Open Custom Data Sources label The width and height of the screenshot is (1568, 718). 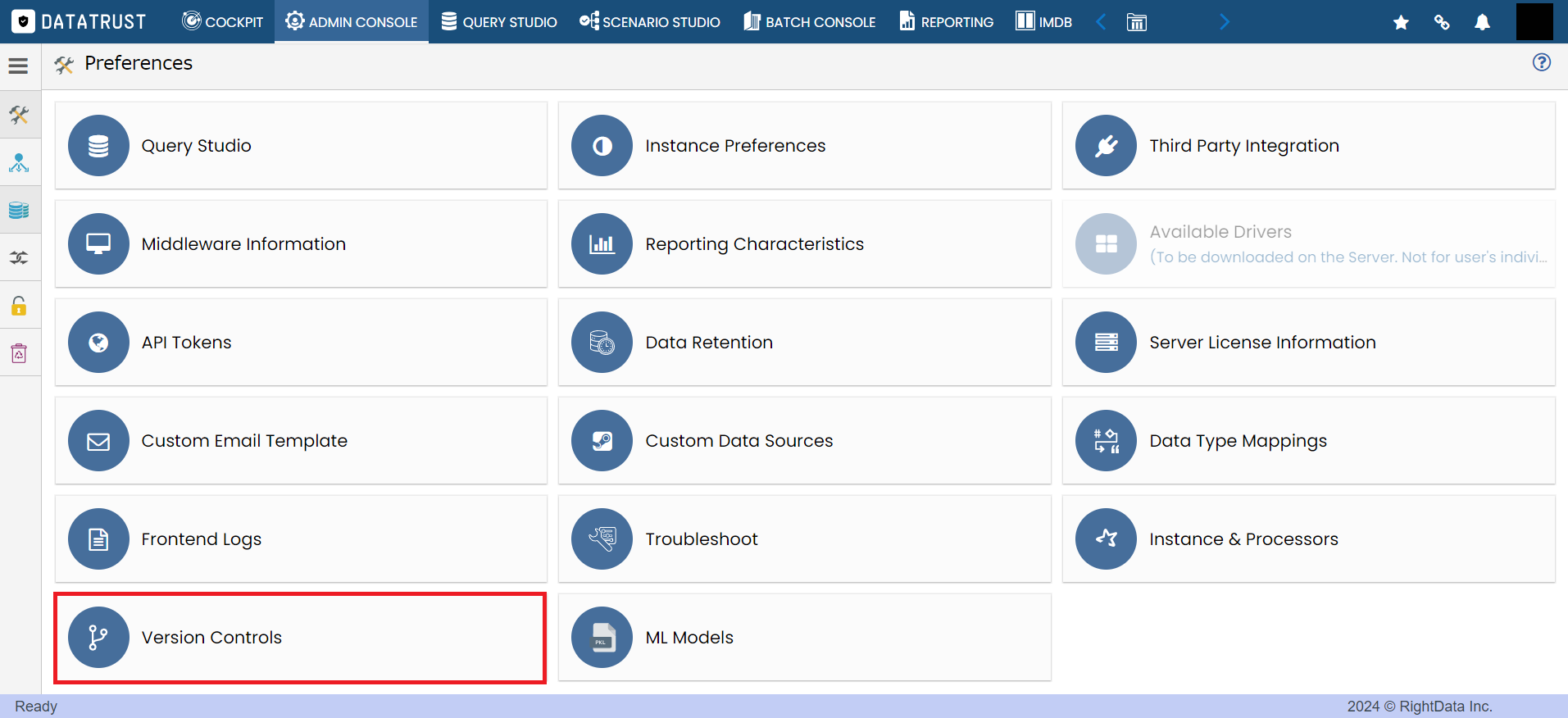tap(739, 441)
